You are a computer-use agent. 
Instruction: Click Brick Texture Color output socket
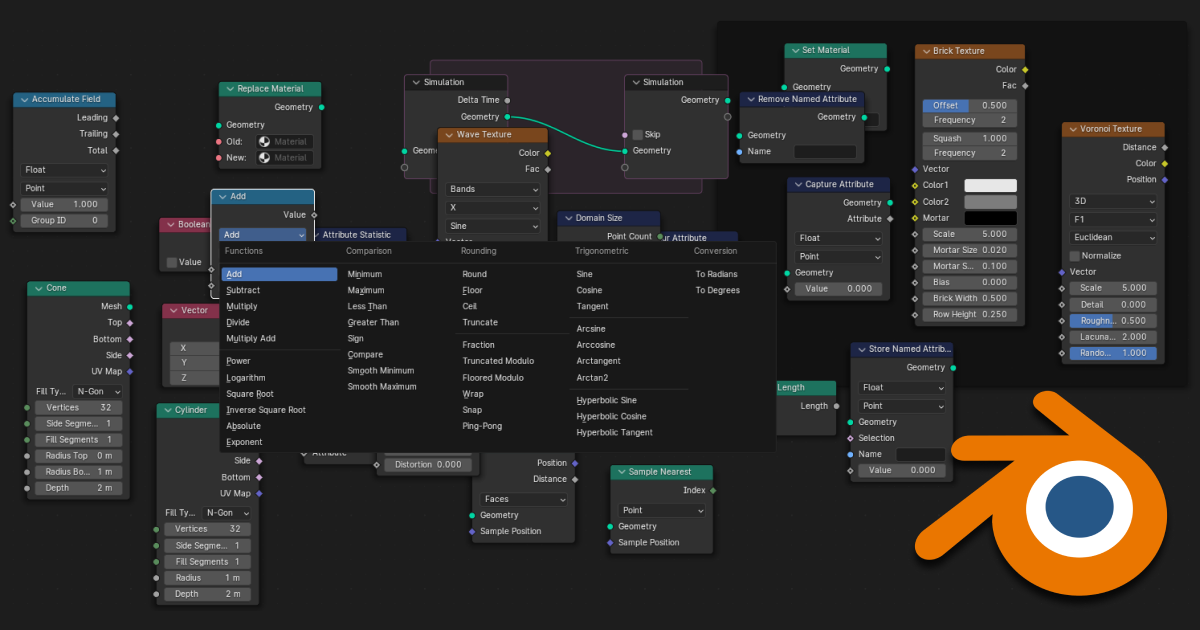[x=1025, y=70]
